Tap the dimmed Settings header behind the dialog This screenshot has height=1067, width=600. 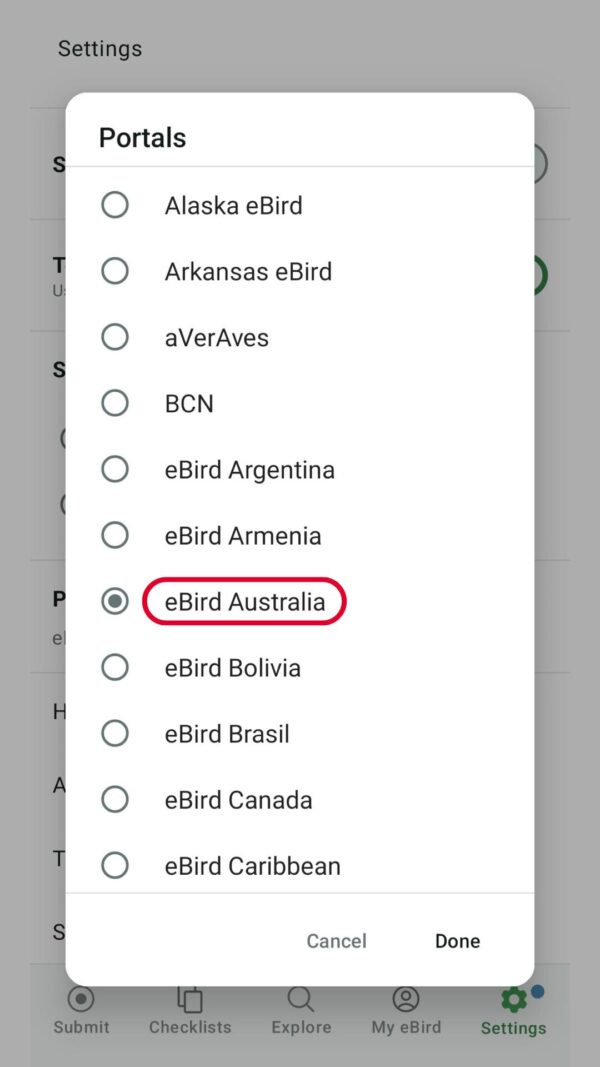point(100,48)
